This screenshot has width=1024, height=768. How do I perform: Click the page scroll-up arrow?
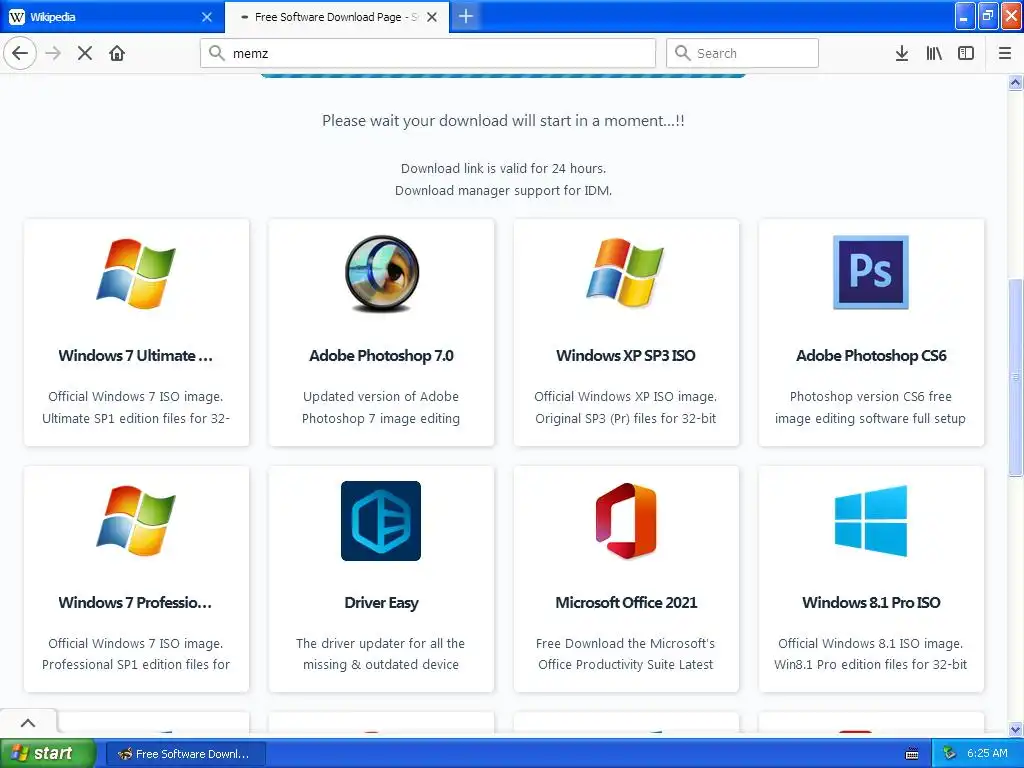coord(1016,83)
